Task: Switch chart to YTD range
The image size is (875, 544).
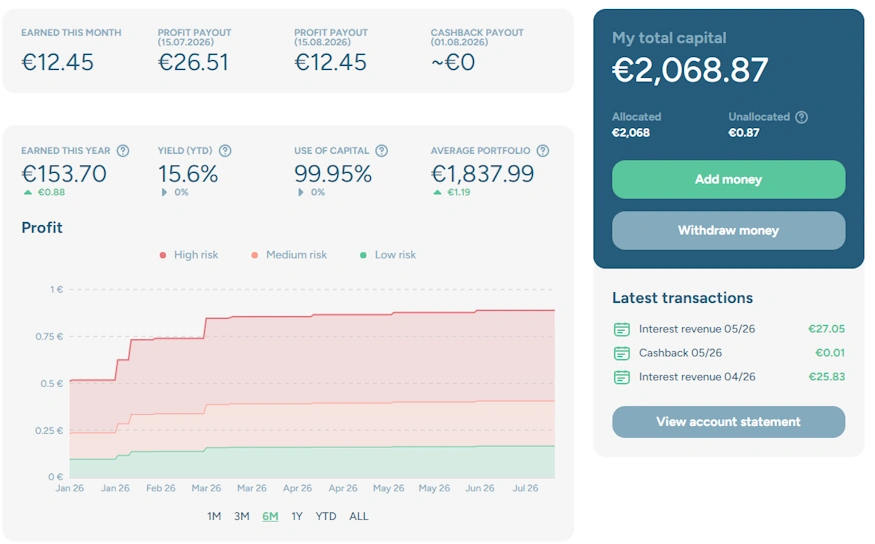Action: point(326,516)
